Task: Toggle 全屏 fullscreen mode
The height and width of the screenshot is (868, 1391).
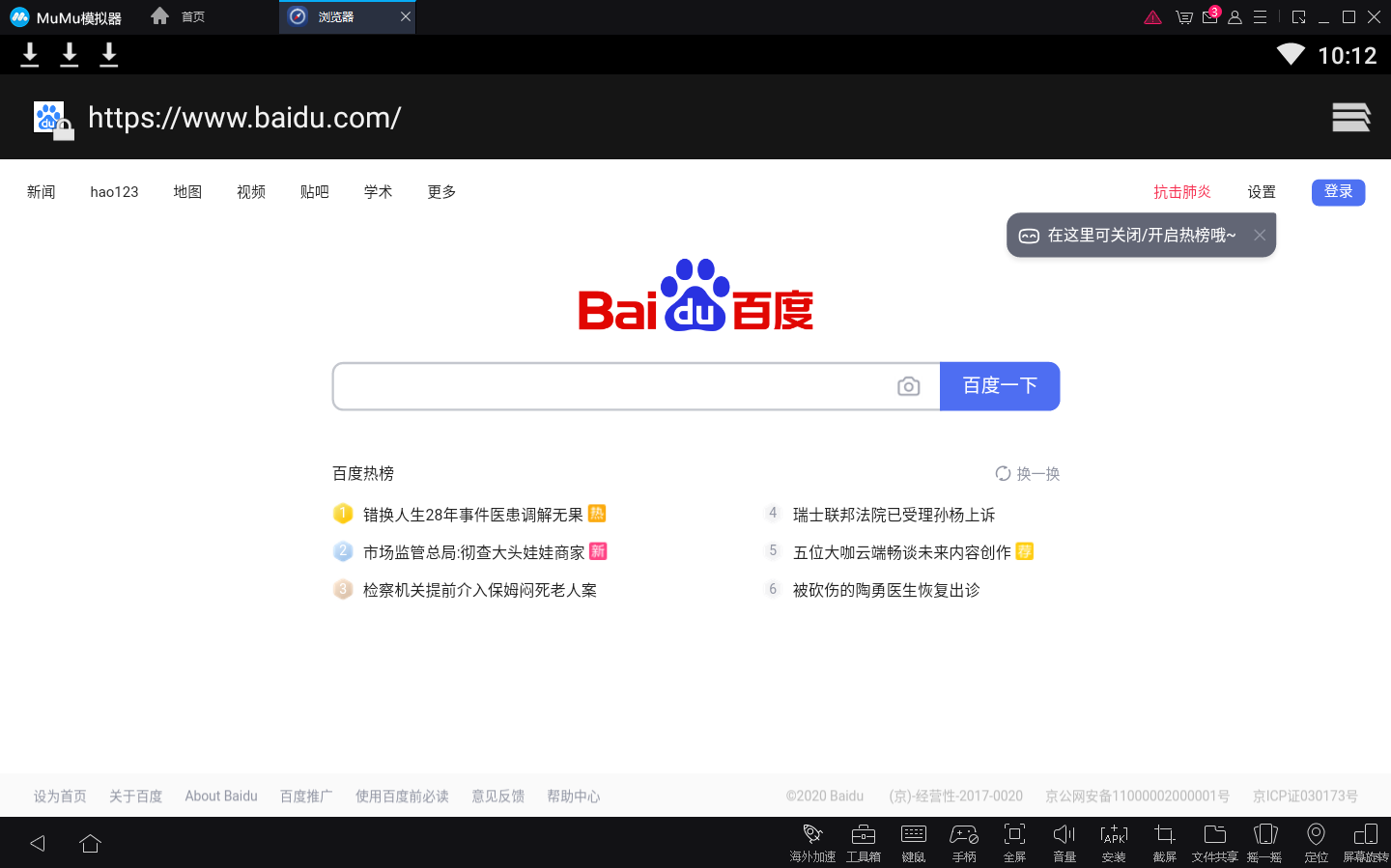Action: point(1014,842)
